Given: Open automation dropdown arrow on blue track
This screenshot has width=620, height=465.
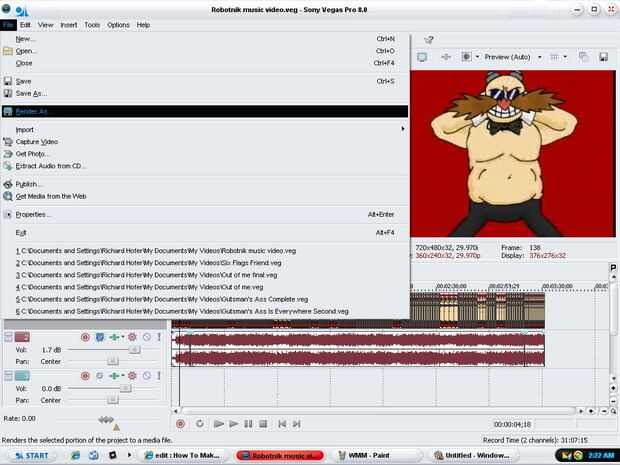Looking at the screenshot, I should (x=123, y=376).
